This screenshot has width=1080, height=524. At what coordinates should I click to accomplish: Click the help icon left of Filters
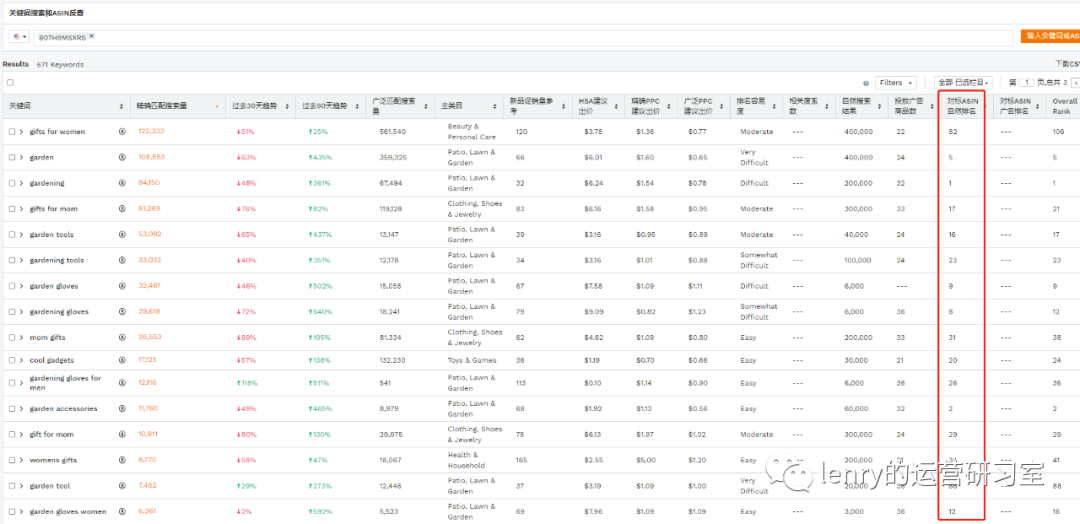click(x=866, y=83)
